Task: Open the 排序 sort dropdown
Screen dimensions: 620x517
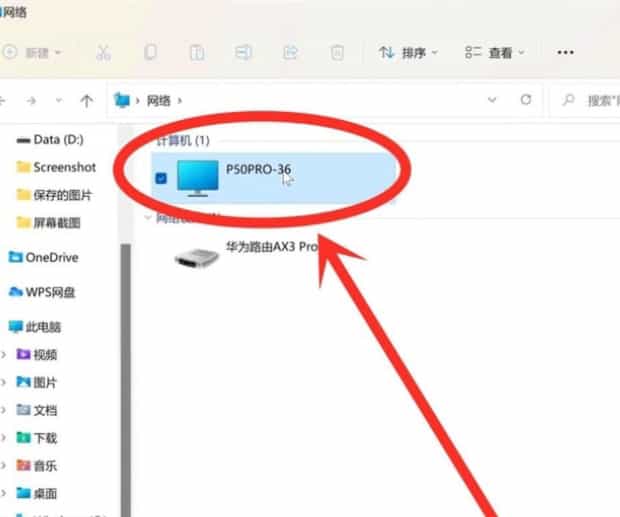Action: click(x=408, y=52)
